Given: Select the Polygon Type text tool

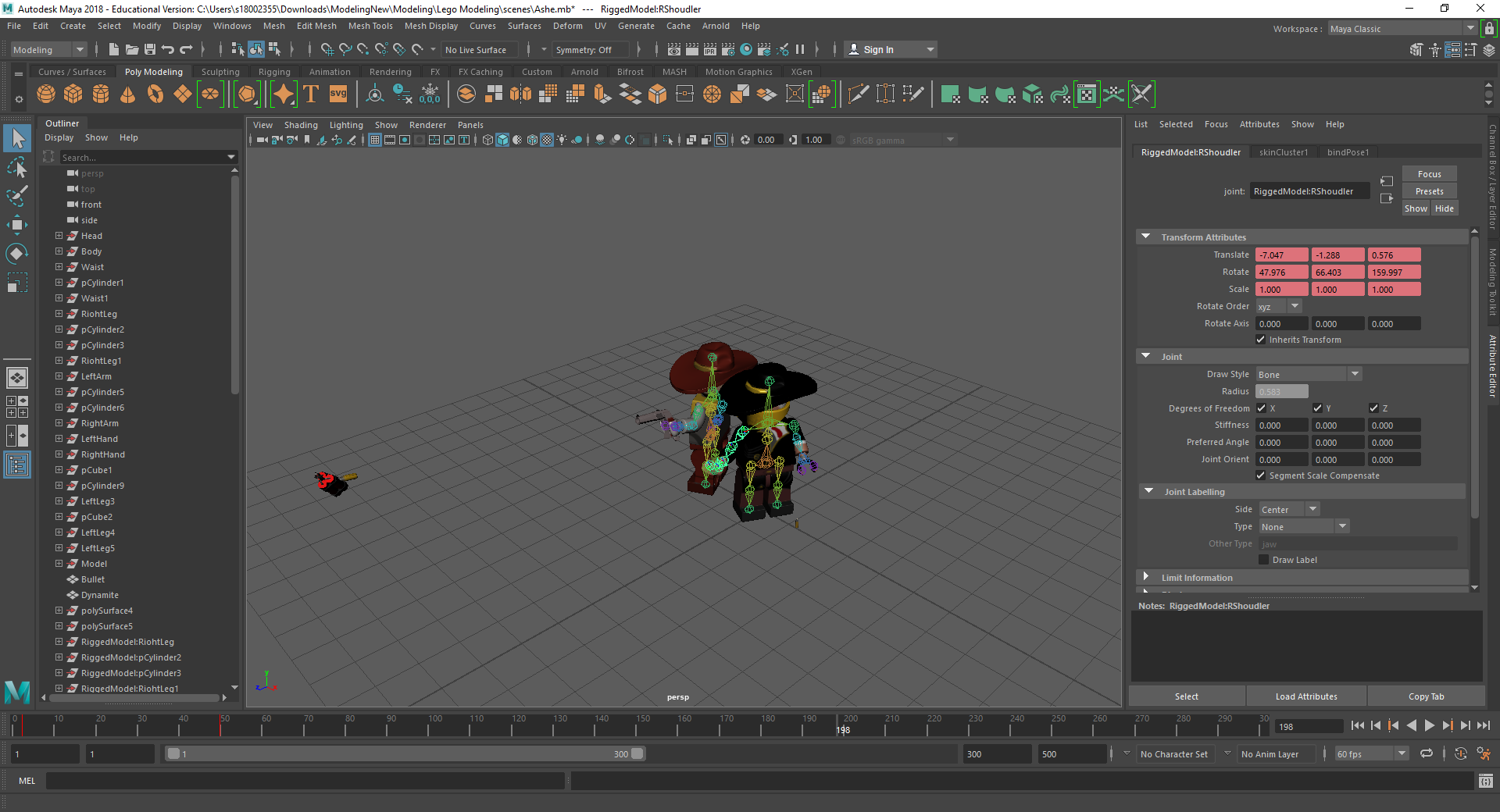Looking at the screenshot, I should (x=311, y=94).
